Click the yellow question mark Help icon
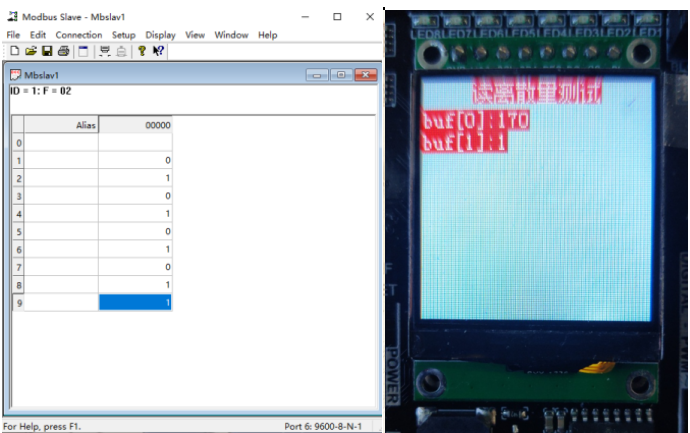The height and width of the screenshot is (433, 690). [x=142, y=51]
